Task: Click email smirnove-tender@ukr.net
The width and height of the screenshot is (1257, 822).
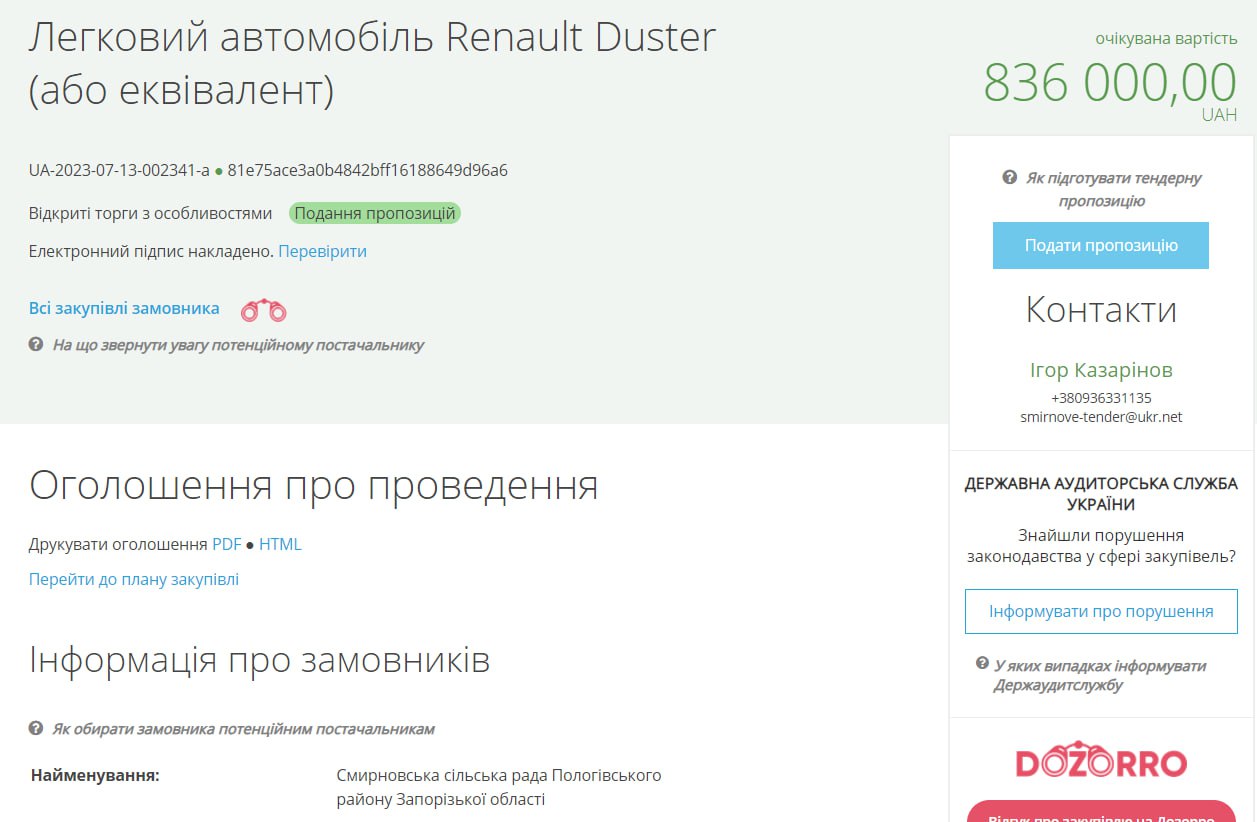Action: click(1101, 417)
